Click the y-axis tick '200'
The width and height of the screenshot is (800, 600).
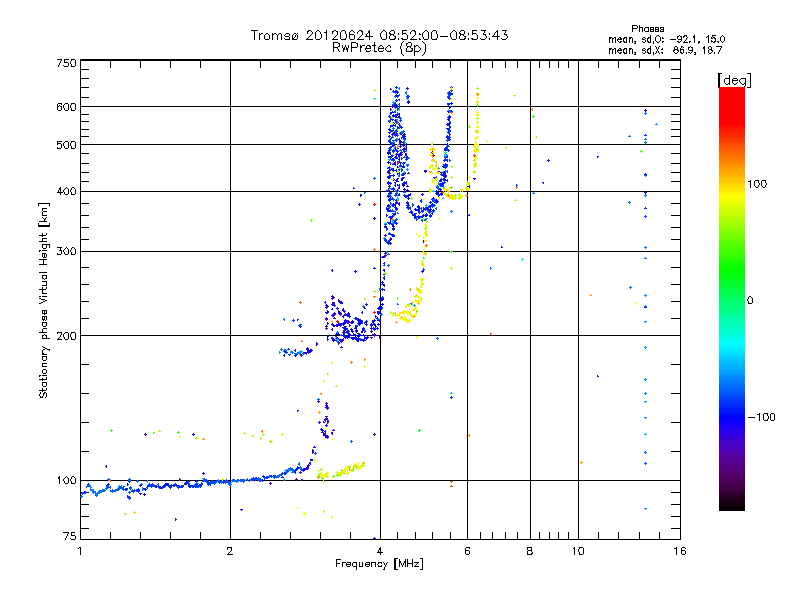pyautogui.click(x=66, y=336)
